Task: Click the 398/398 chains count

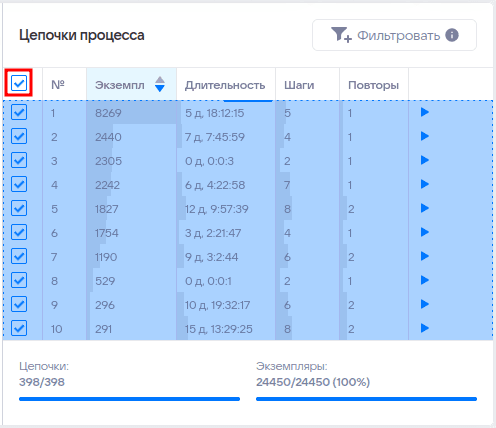Action: pyautogui.click(x=42, y=382)
